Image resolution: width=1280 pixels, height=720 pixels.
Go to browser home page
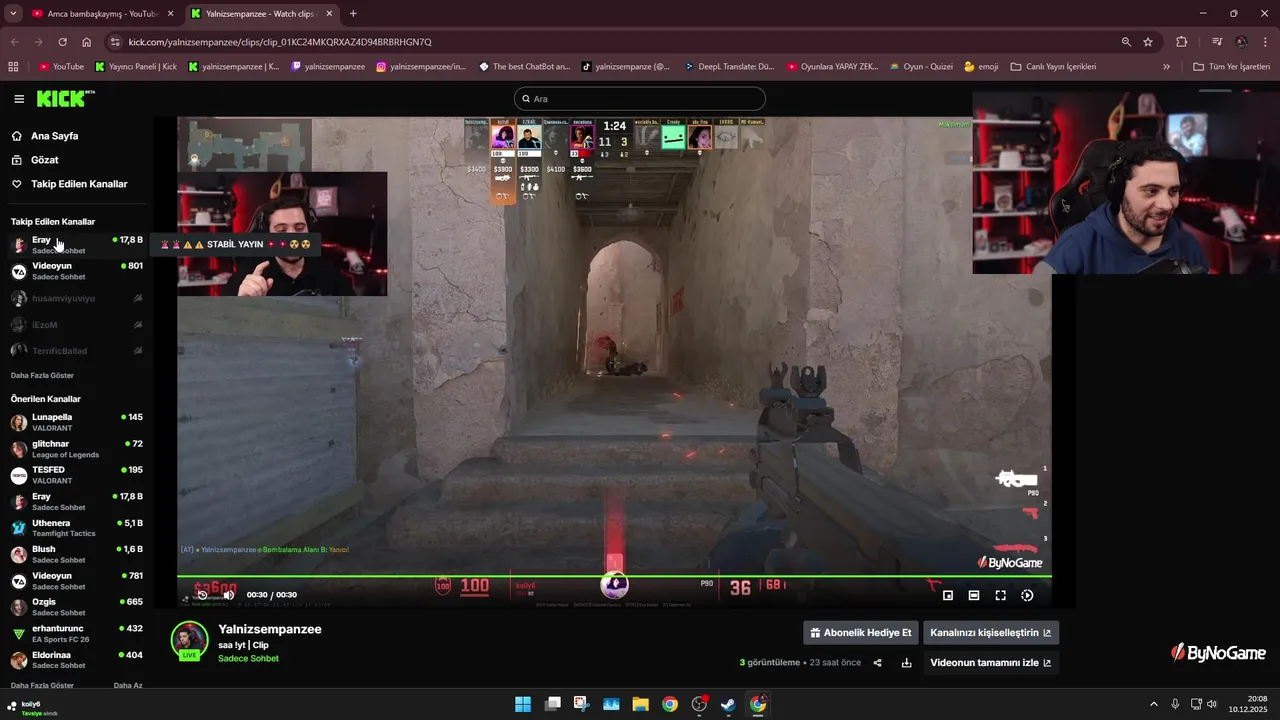(x=87, y=42)
